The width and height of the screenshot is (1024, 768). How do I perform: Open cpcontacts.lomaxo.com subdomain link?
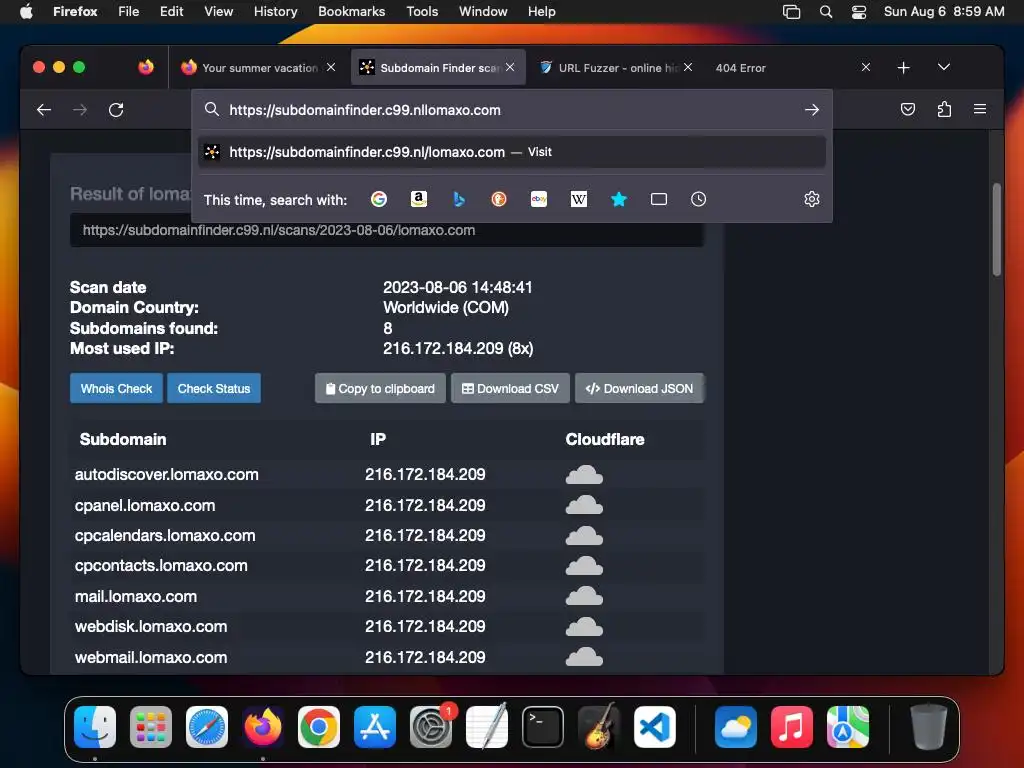click(x=161, y=566)
